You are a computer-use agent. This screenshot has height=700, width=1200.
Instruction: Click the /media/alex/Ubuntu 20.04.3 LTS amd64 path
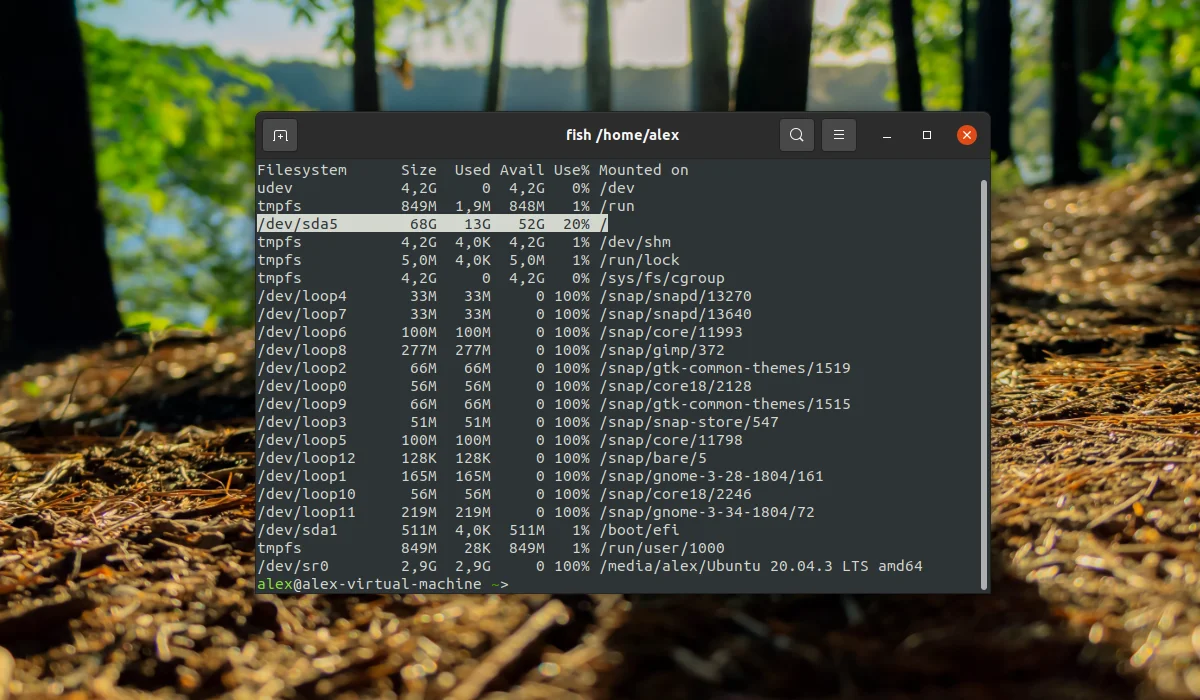(761, 566)
